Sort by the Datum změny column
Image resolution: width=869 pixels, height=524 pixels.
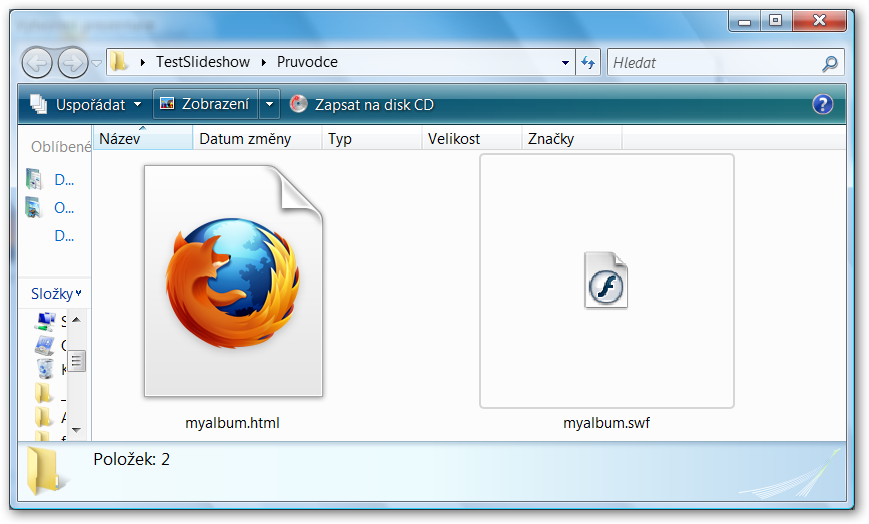(x=257, y=138)
